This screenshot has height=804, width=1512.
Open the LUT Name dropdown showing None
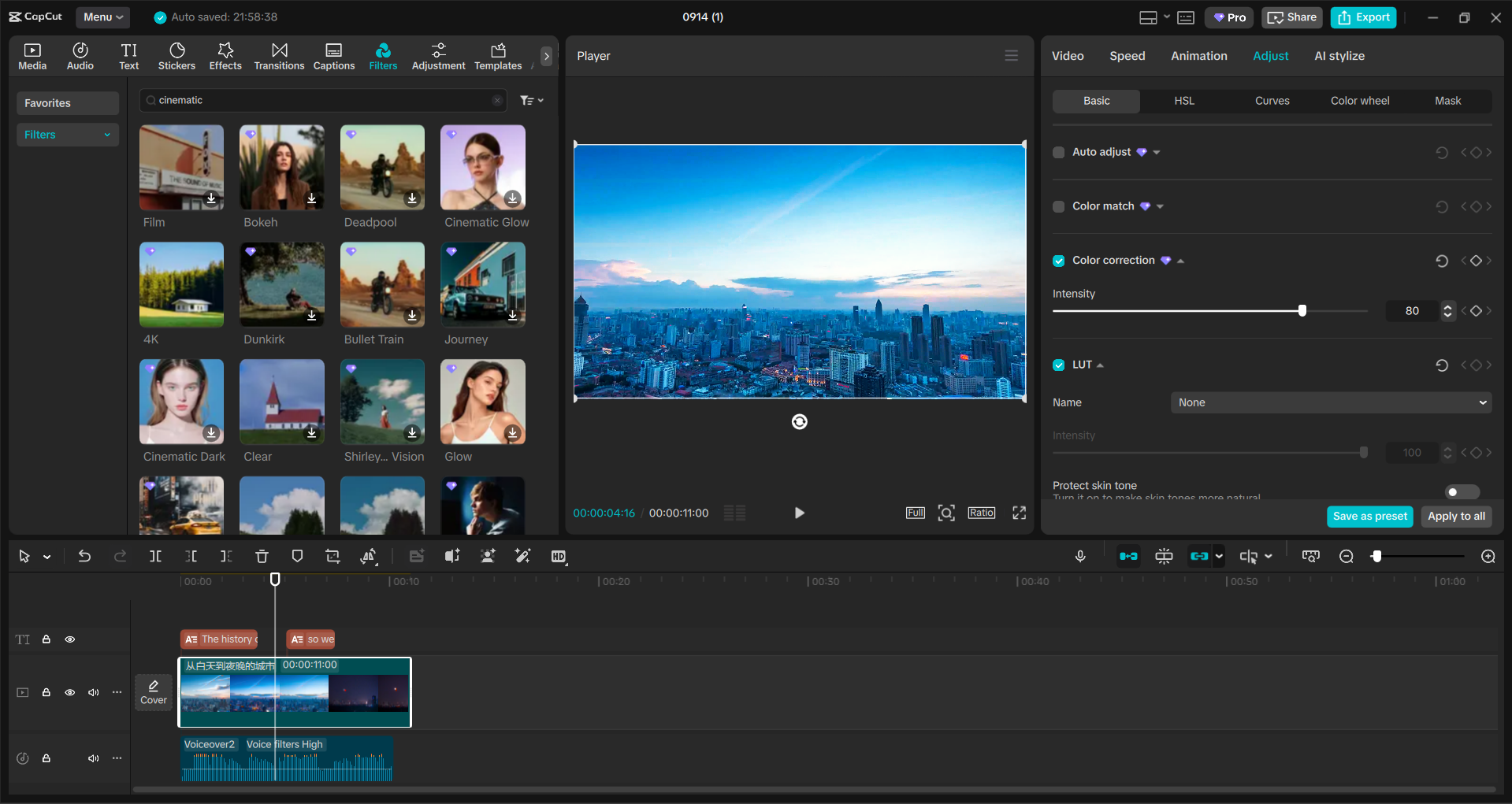point(1330,402)
